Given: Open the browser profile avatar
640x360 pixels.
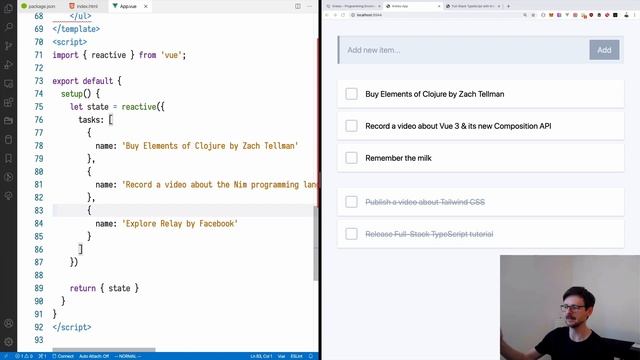Looking at the screenshot, I should coord(627,15).
